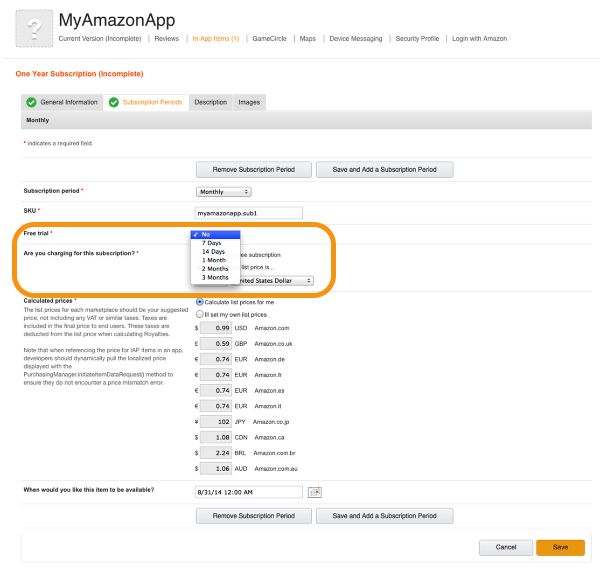Open the calendar date picker icon
The width and height of the screenshot is (600, 571).
[x=315, y=492]
